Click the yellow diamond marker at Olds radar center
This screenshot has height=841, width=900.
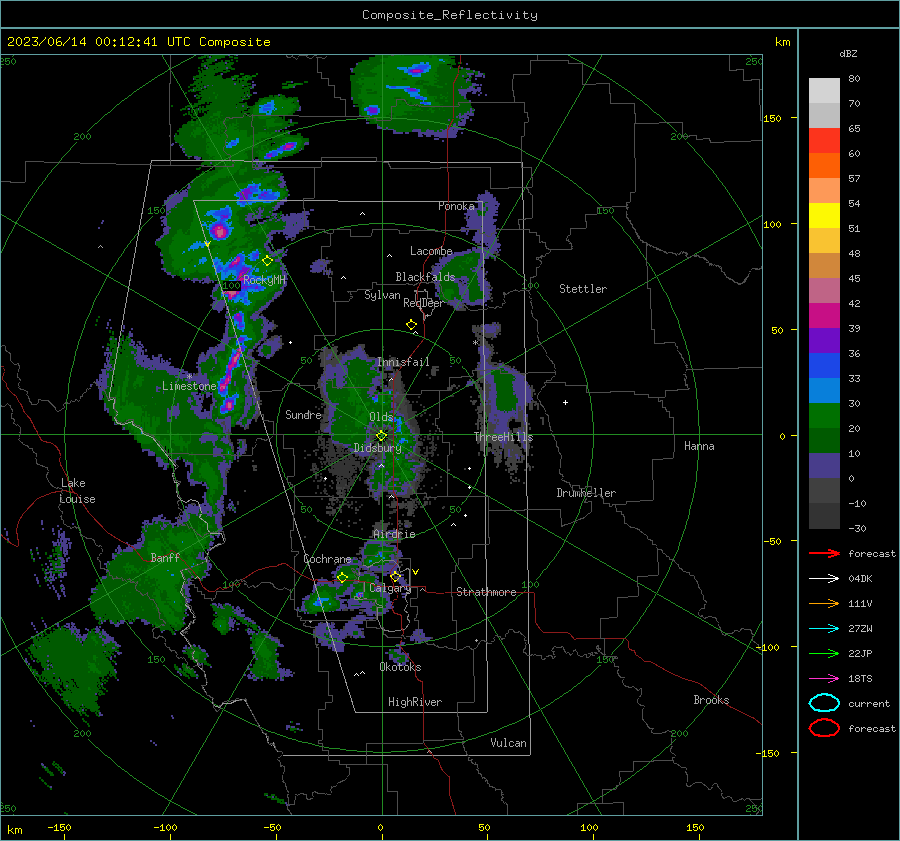click(x=381, y=436)
